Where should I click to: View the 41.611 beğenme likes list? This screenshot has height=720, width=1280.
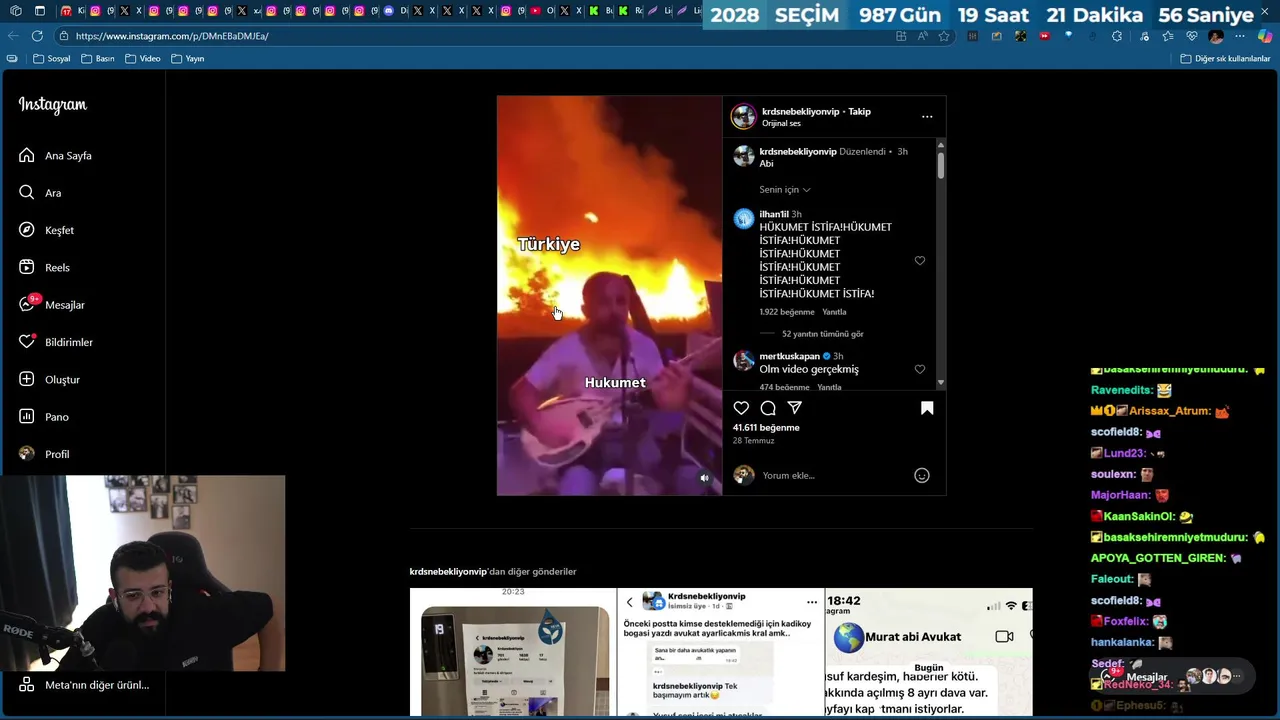tap(766, 428)
